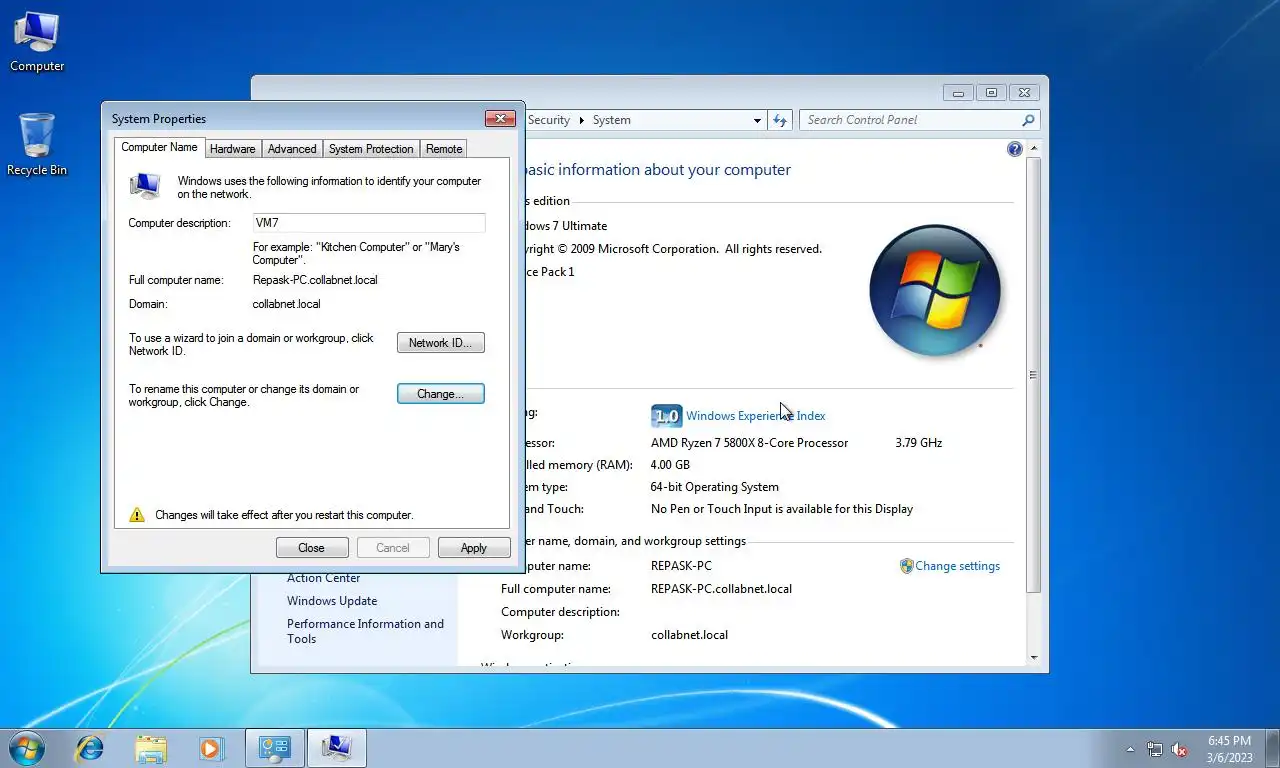Viewport: 1280px width, 768px height.
Task: Open the Windows Experience Index link
Action: point(756,416)
